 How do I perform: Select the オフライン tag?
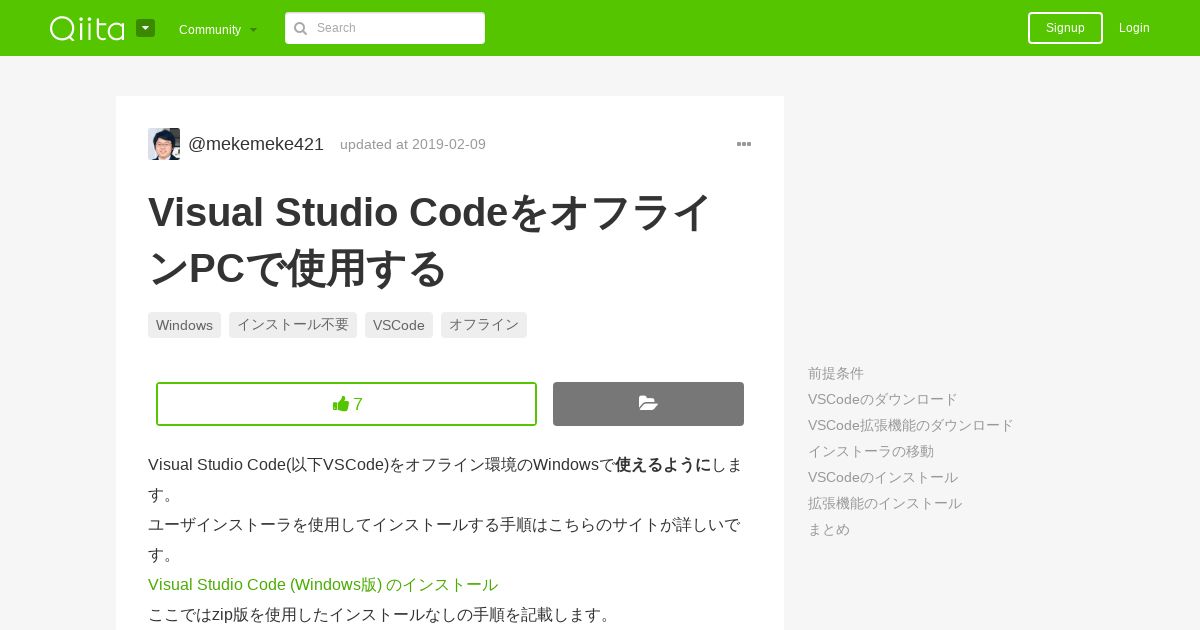(484, 325)
